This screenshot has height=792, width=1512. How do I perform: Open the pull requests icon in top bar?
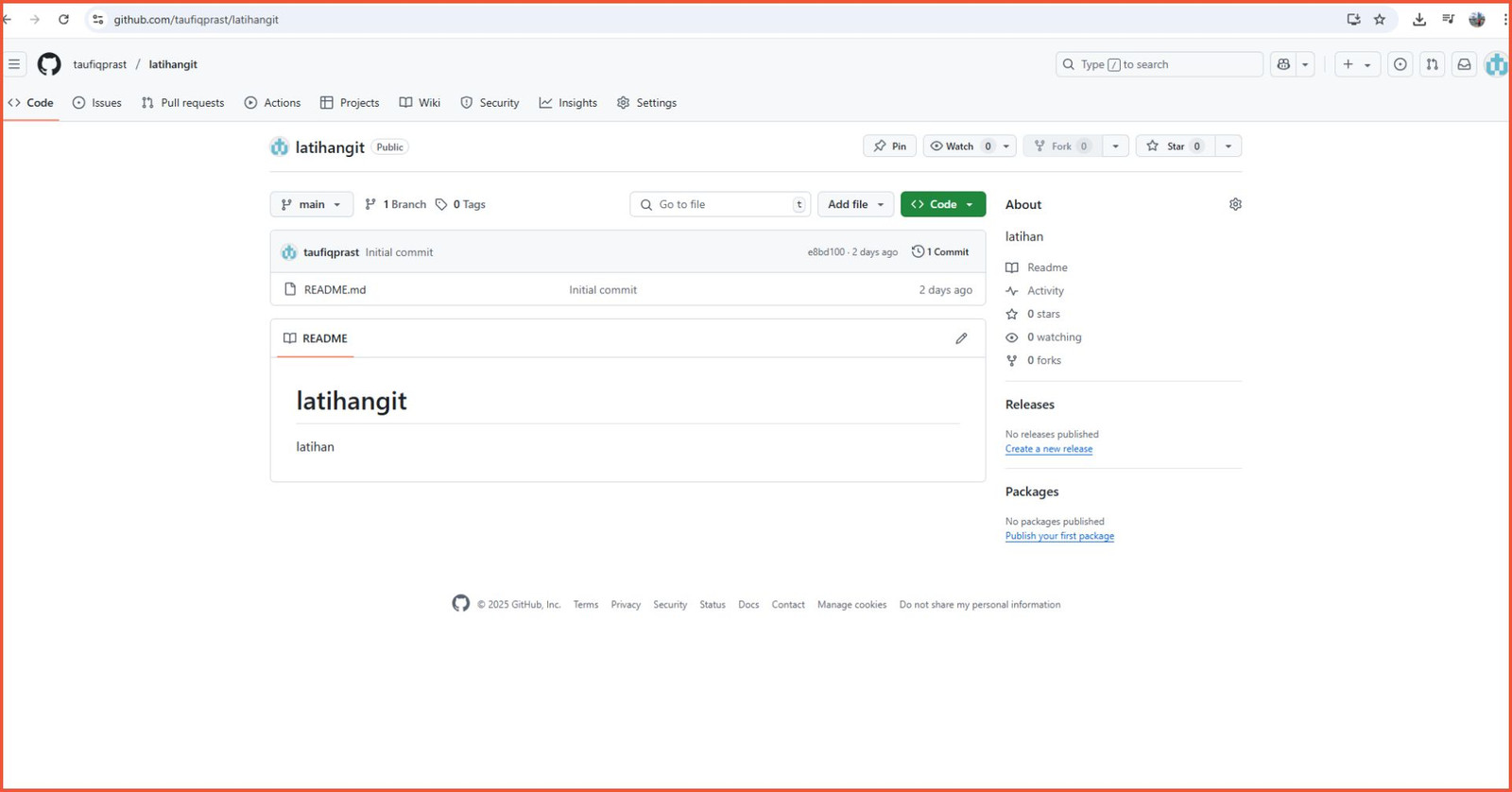point(1433,64)
